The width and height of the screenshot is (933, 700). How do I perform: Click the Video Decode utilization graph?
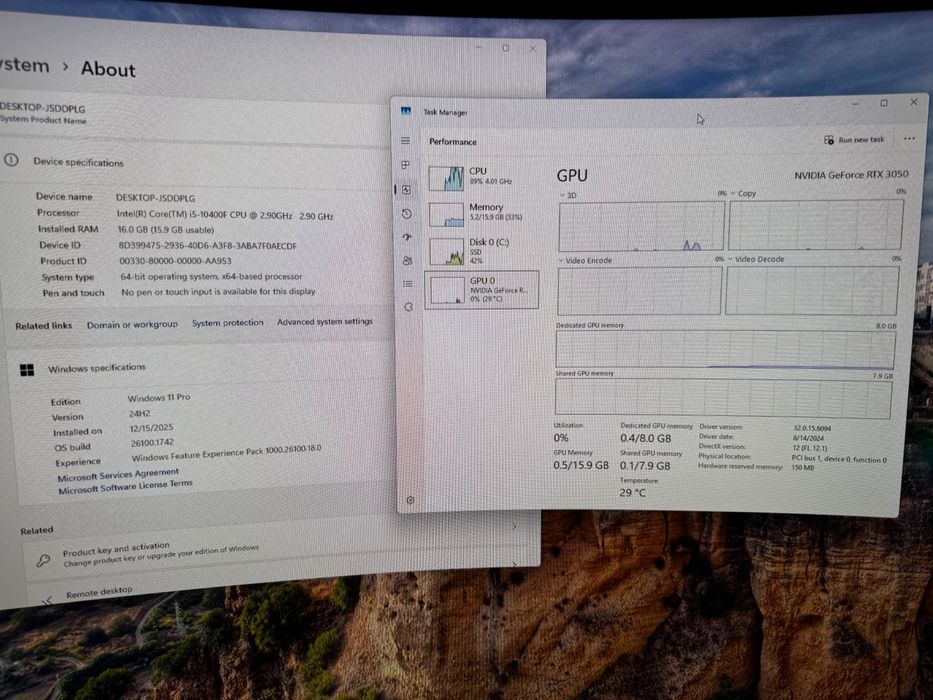812,290
